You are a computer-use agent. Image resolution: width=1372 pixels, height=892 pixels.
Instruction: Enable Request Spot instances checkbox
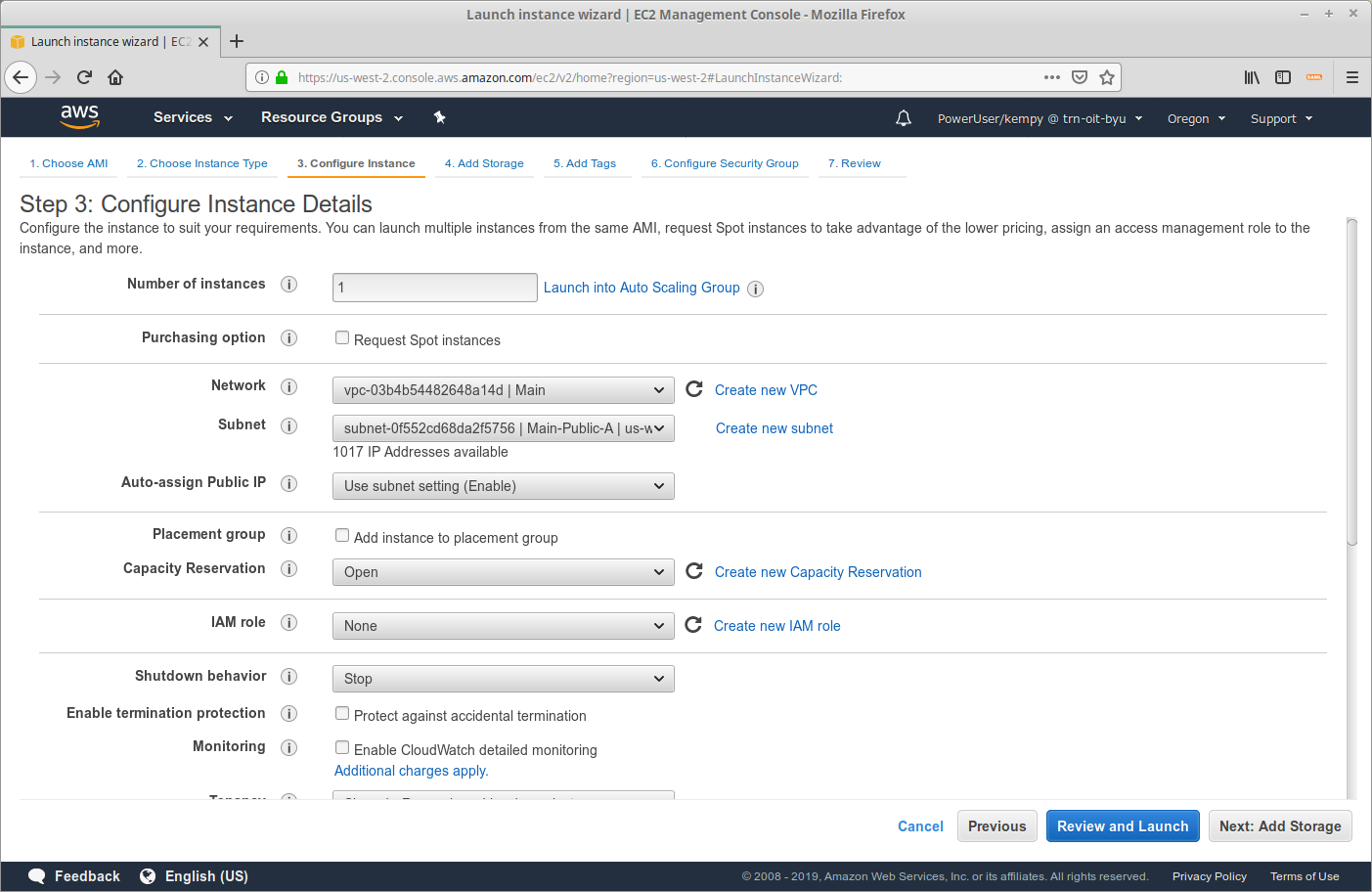click(342, 337)
